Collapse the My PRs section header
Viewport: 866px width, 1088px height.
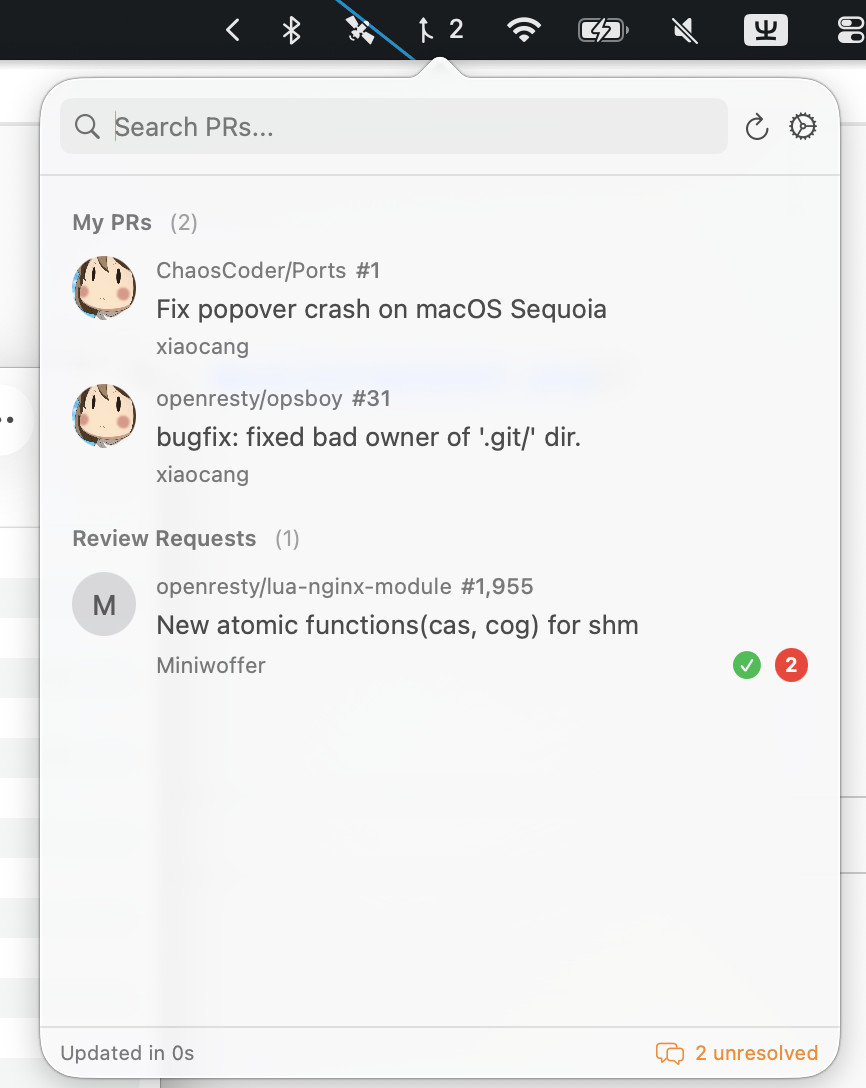(x=112, y=222)
